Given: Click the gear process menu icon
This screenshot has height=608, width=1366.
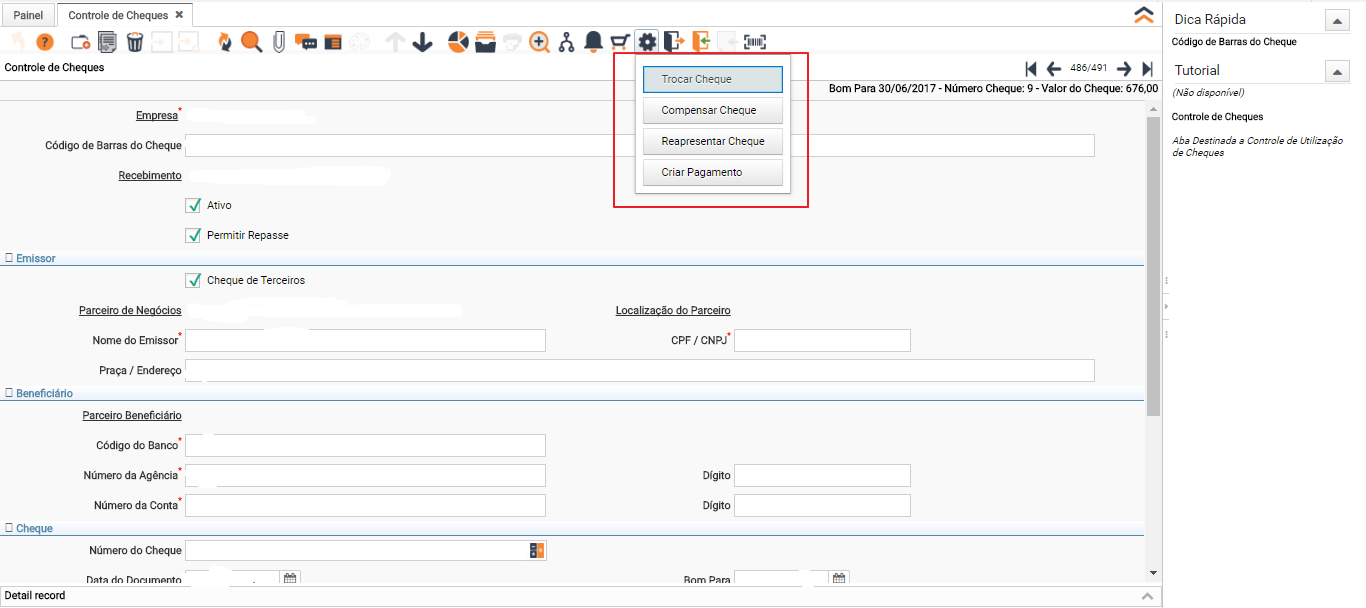Looking at the screenshot, I should pyautogui.click(x=647, y=42).
